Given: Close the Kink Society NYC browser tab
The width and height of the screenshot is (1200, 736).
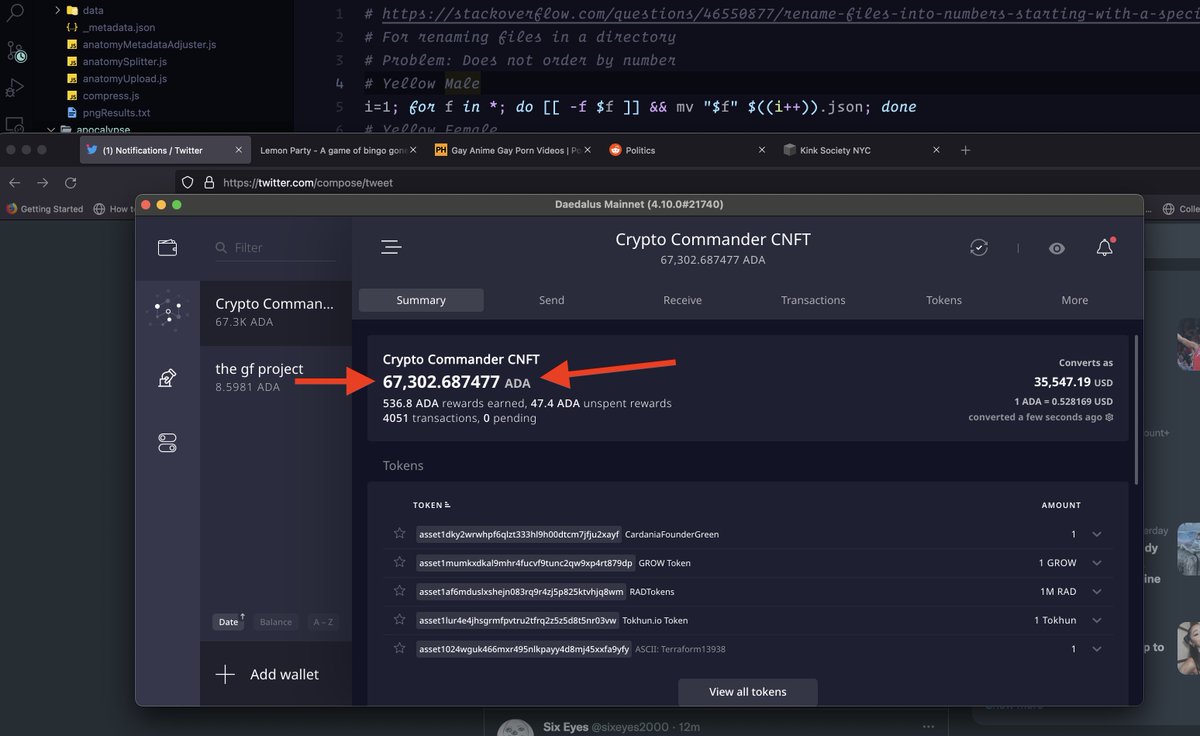Looking at the screenshot, I should (936, 150).
